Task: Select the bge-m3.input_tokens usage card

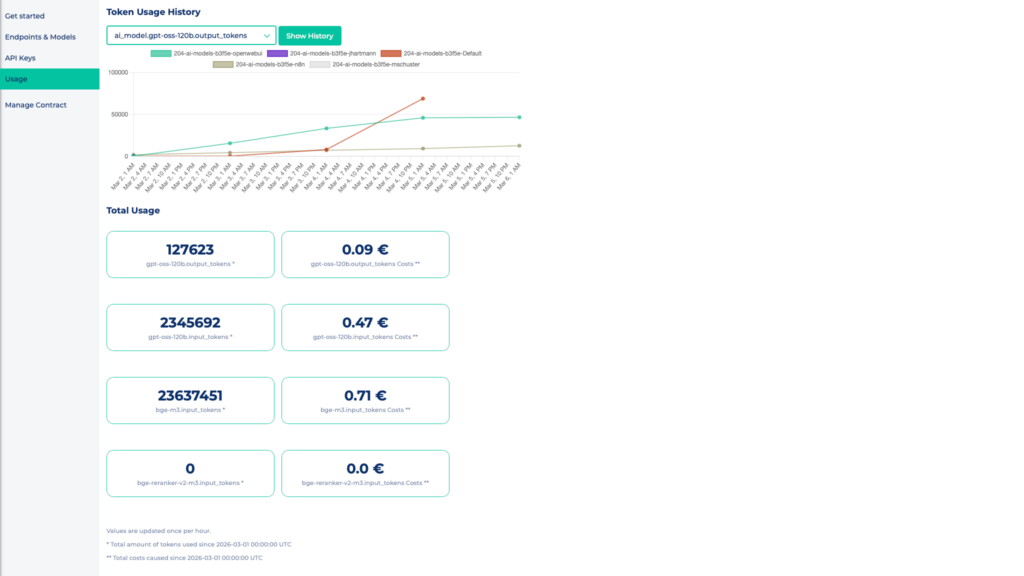Action: pyautogui.click(x=189, y=400)
